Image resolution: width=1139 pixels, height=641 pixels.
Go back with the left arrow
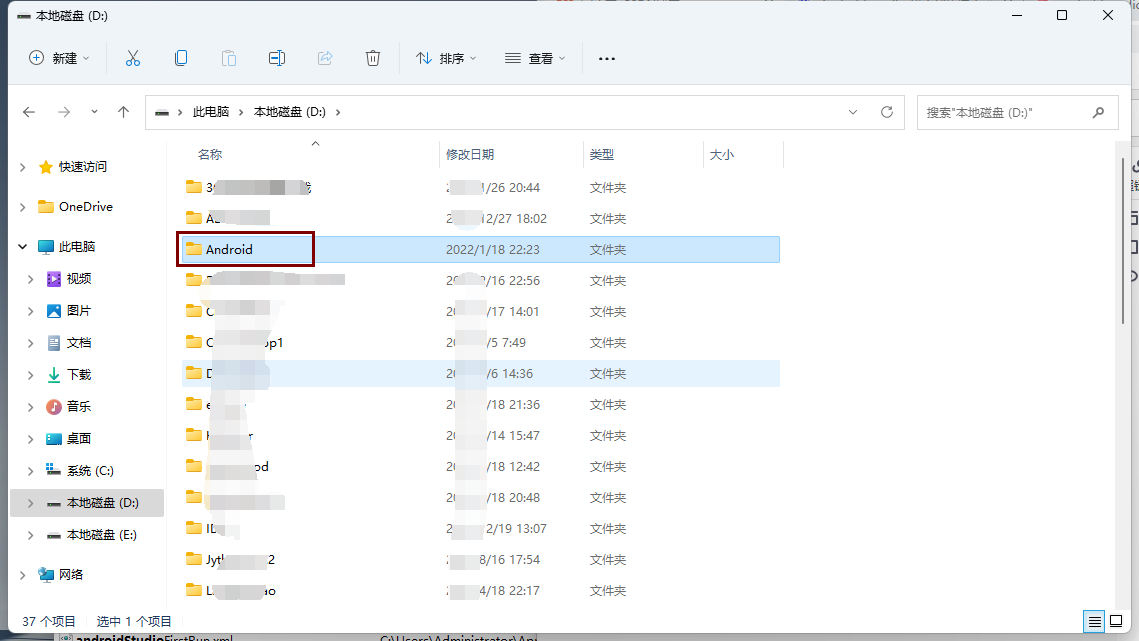(x=29, y=112)
